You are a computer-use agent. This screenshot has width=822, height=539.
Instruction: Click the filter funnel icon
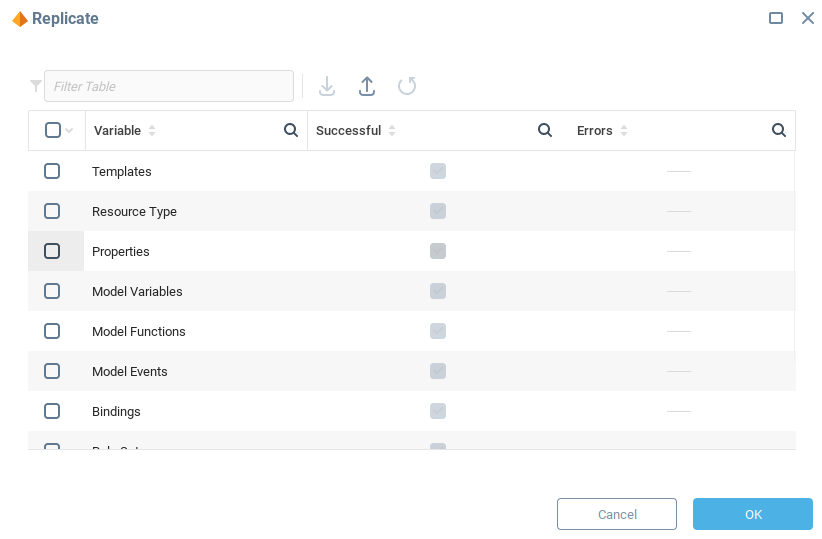[36, 86]
